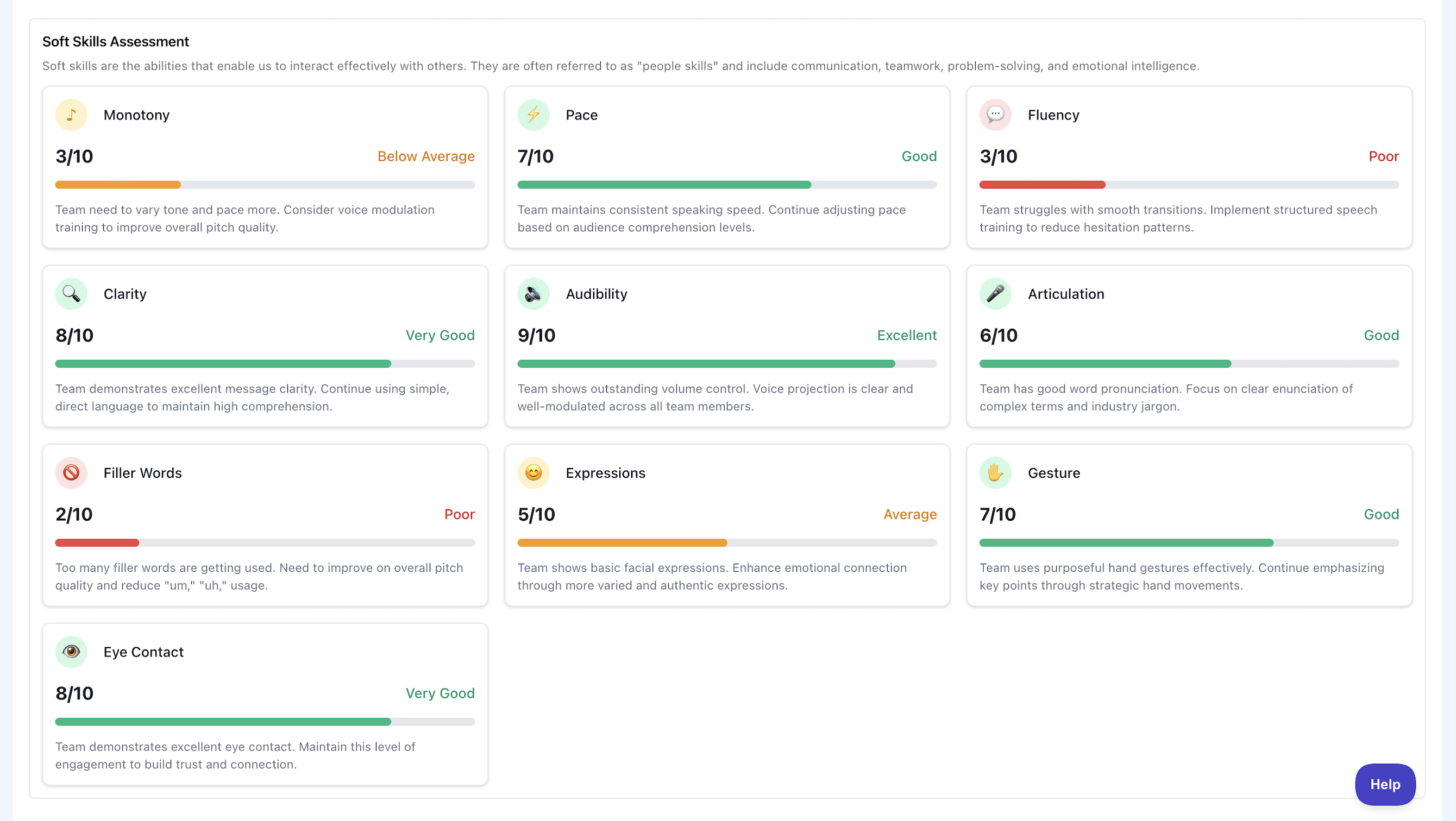
Task: Click the Eye Contact eye icon
Action: pyautogui.click(x=71, y=652)
